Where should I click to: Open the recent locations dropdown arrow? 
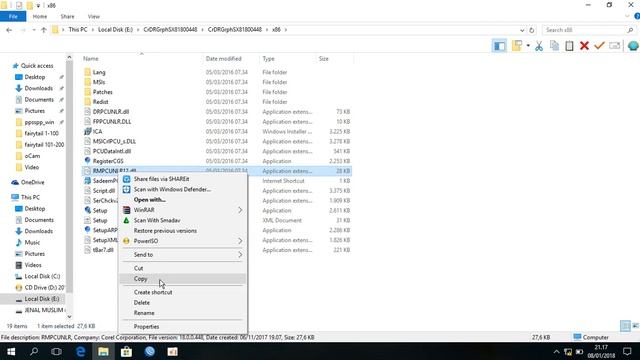(x=34, y=30)
